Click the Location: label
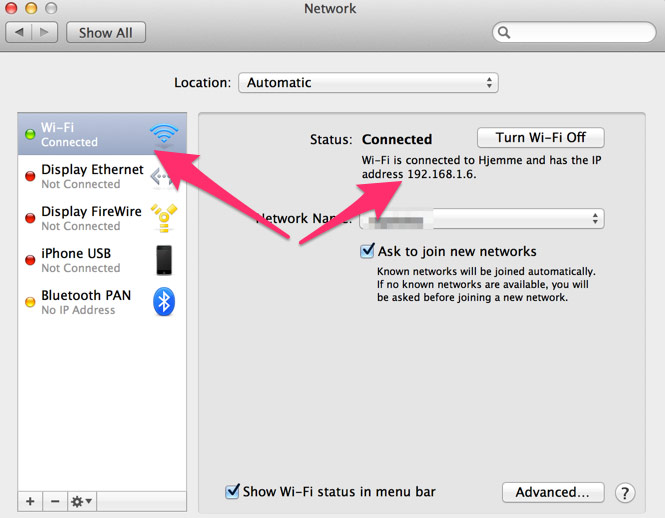The image size is (665, 518). pyautogui.click(x=202, y=82)
